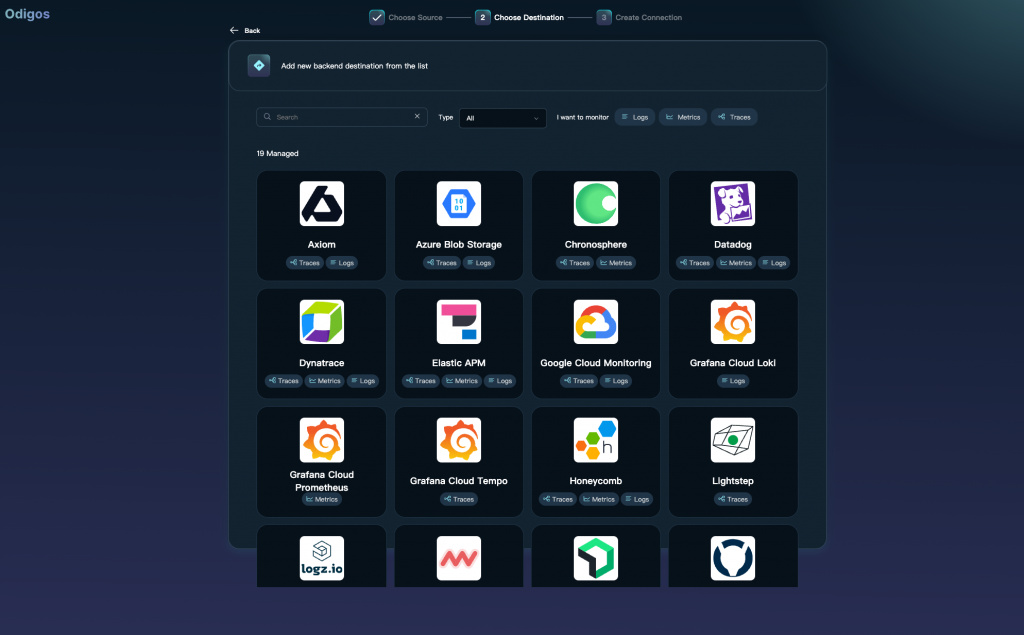Viewport: 1024px width, 635px height.
Task: Click Logs tag on Grafana Cloud Loki card
Action: pos(733,381)
